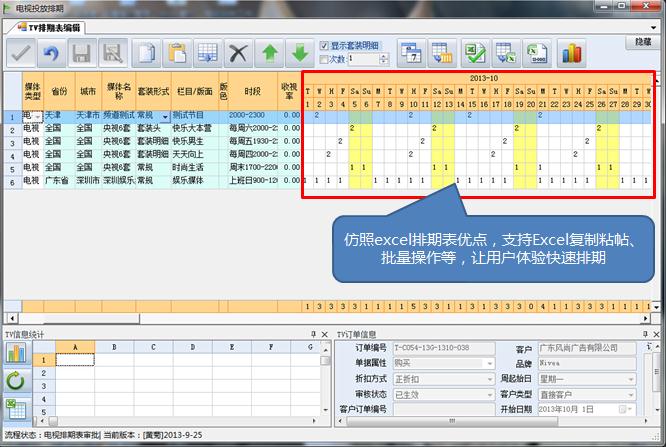Pin the TV信息统计 panel
The image size is (667, 447).
click(314, 334)
